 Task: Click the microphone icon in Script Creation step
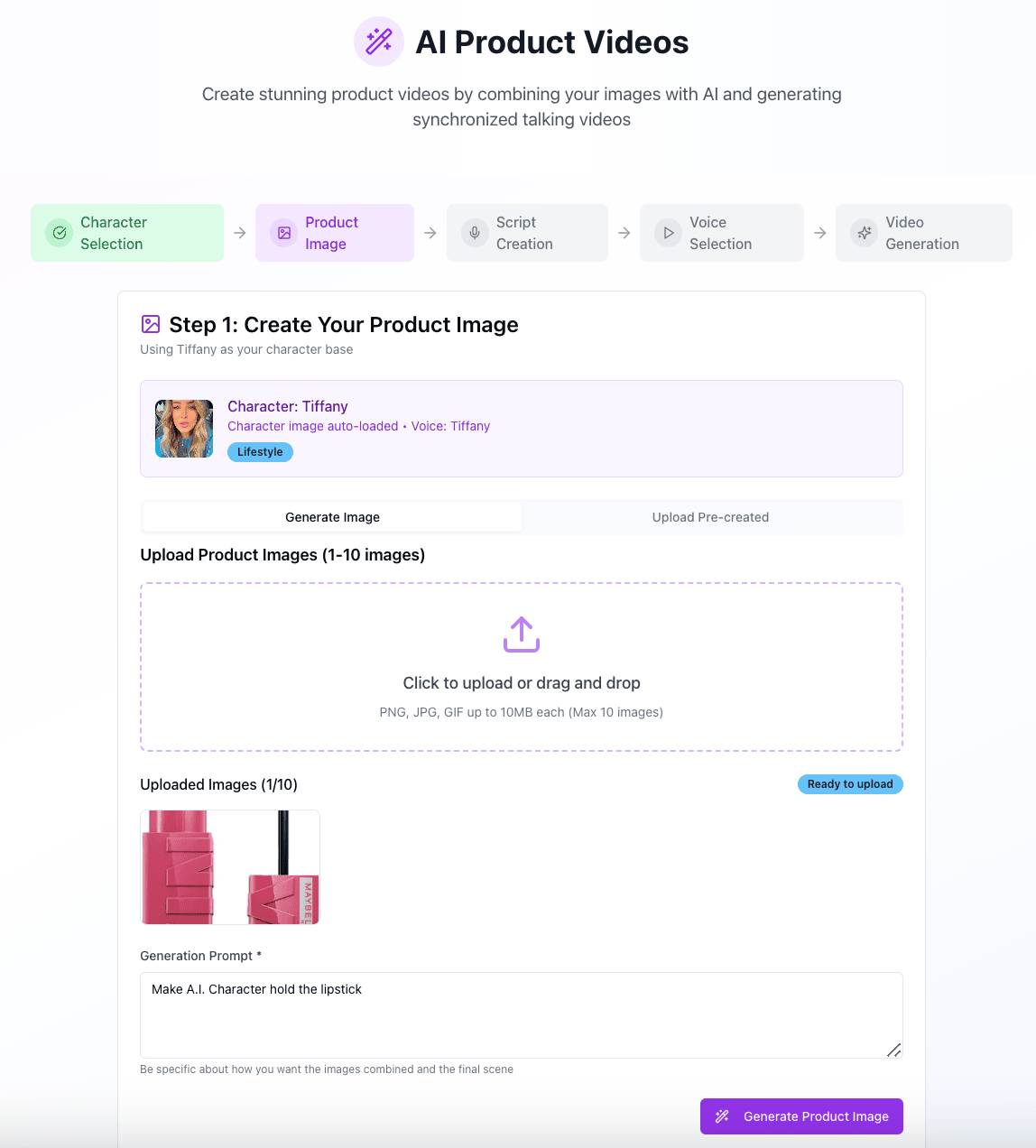[x=475, y=233]
